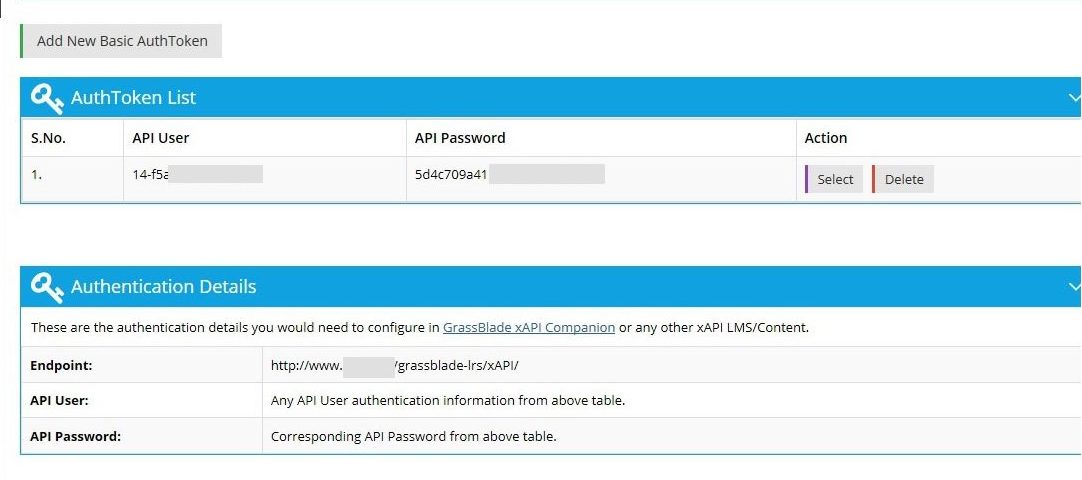The image size is (1082, 480).
Task: Click the Authentication Details header title
Action: pyautogui.click(x=164, y=286)
